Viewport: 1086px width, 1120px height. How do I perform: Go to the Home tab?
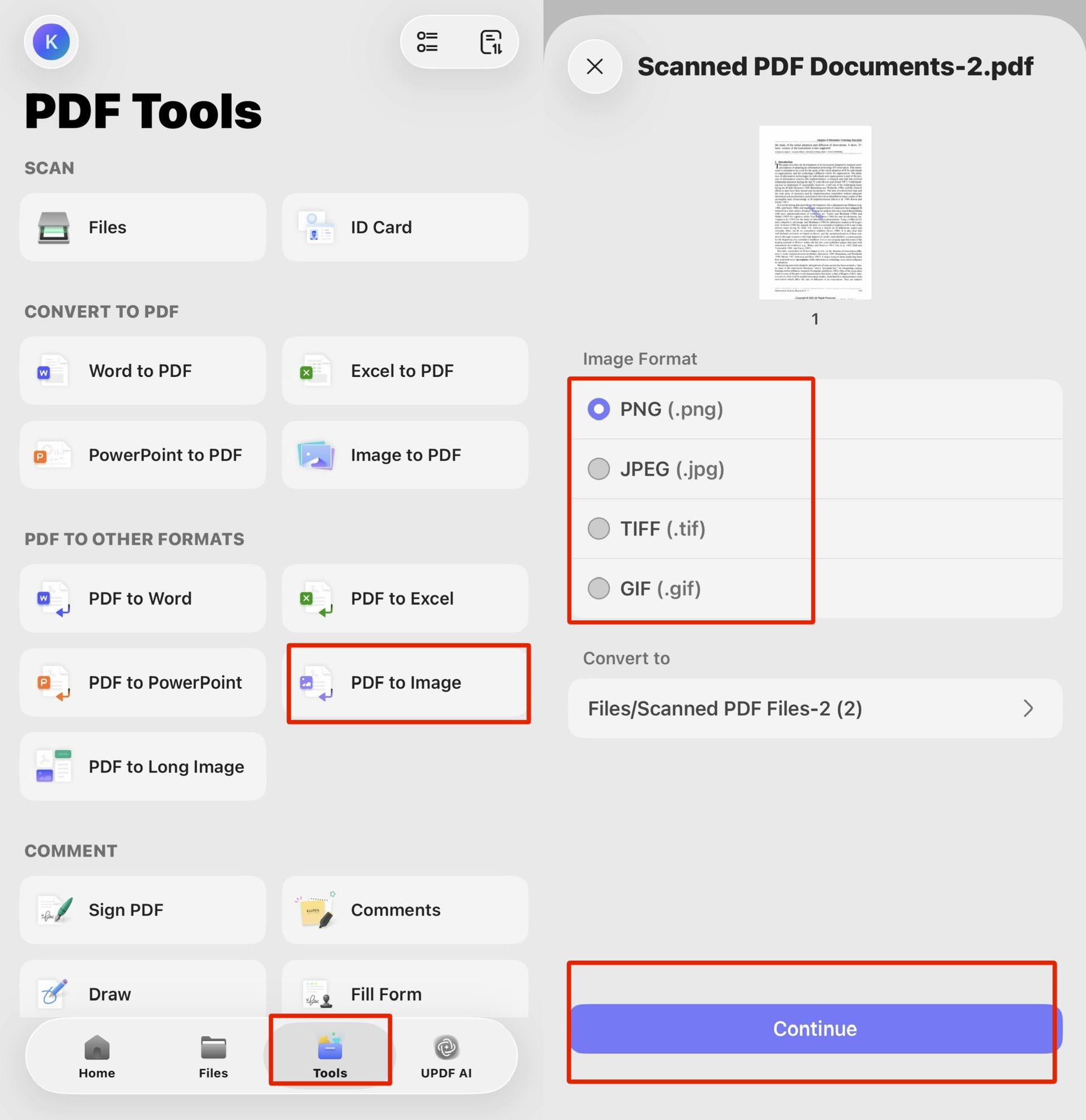click(96, 1056)
